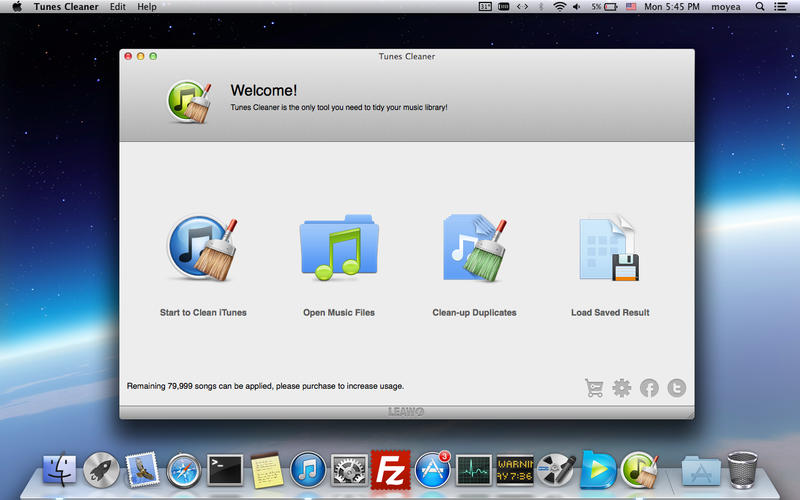Open Music Files via the folder icon
Image resolution: width=800 pixels, height=500 pixels.
tap(339, 249)
